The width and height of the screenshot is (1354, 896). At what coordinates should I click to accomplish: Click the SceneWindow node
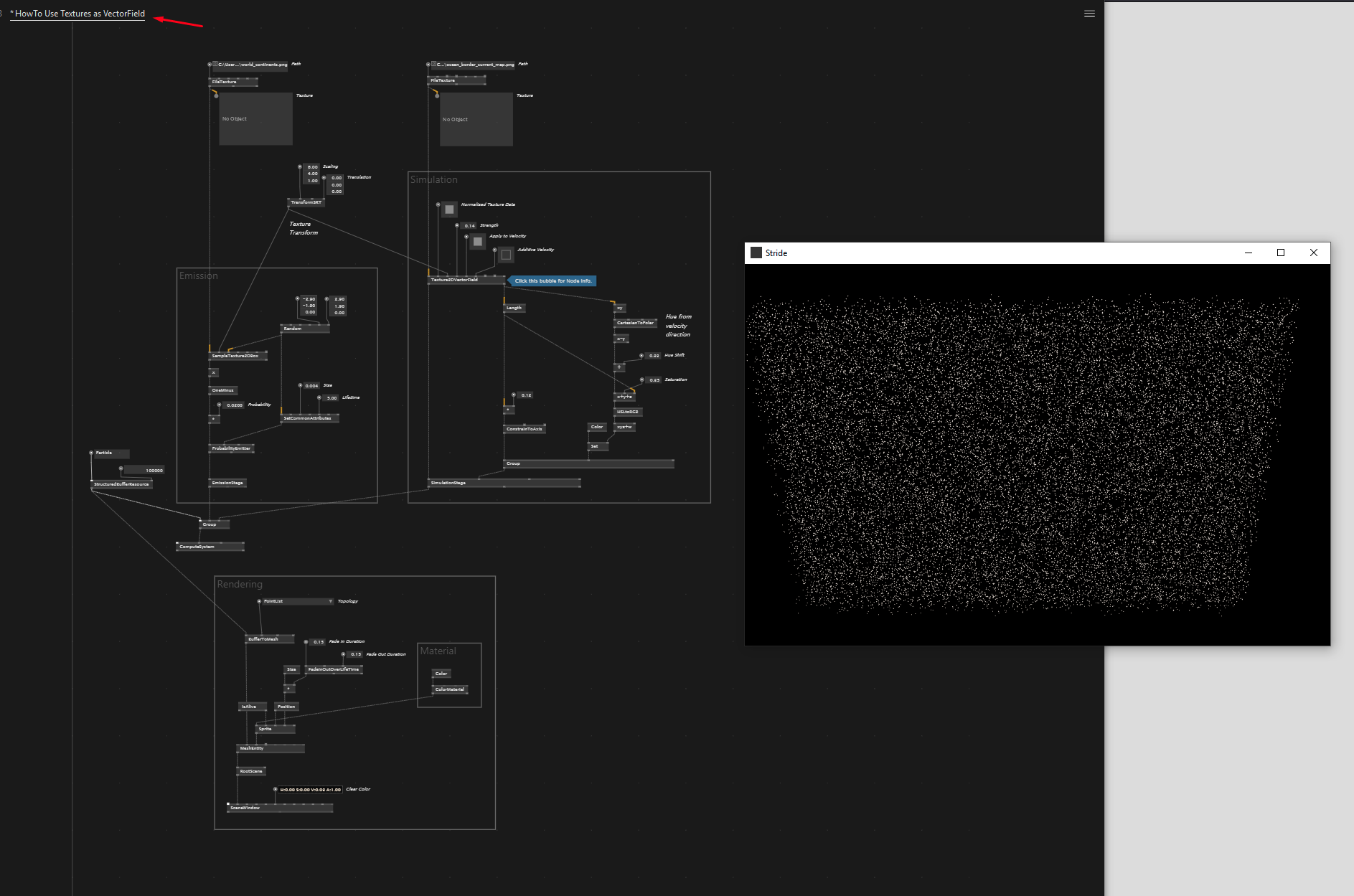tap(245, 807)
